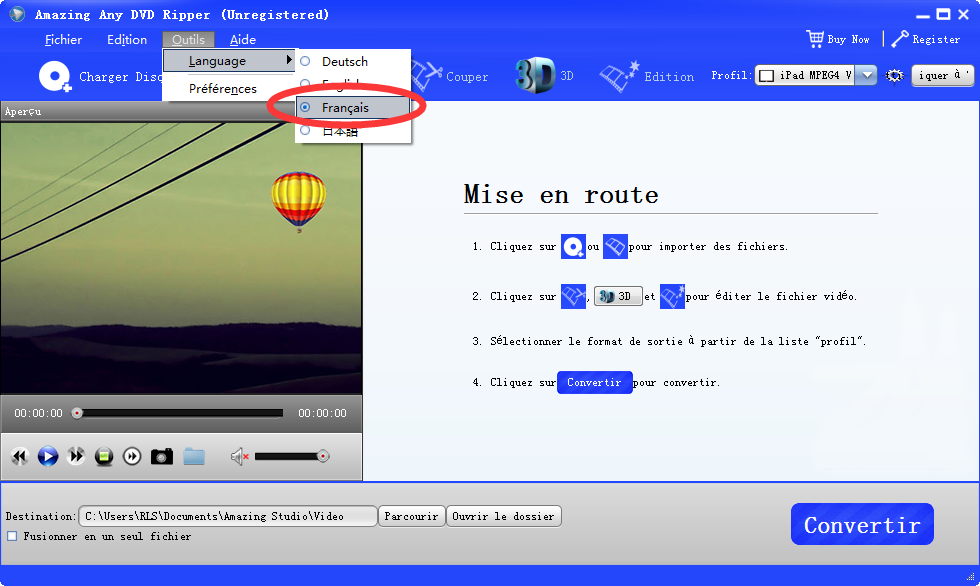Click the load disc icon in step 1
Image resolution: width=980 pixels, height=586 pixels.
tap(573, 247)
